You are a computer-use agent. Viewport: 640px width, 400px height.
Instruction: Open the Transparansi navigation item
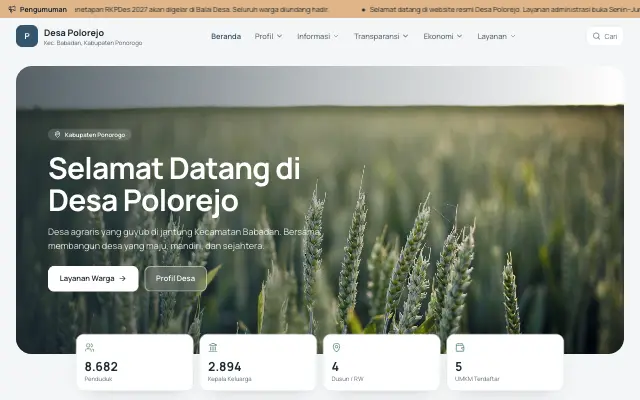tap(381, 36)
